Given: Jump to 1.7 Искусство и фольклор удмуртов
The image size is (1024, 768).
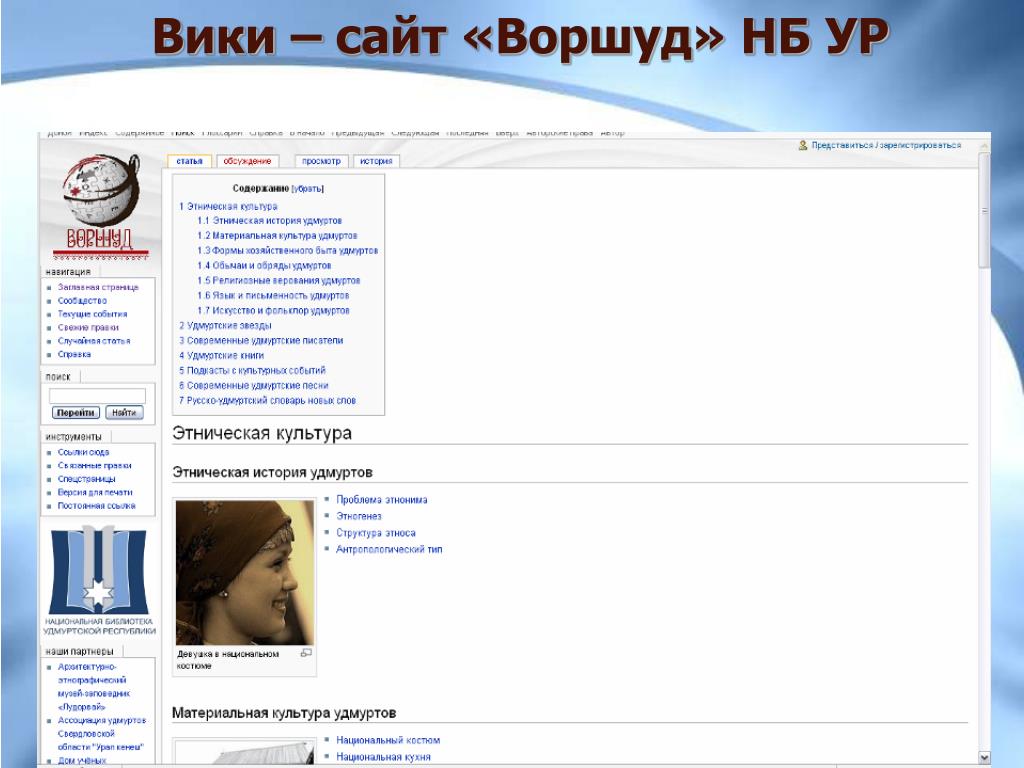Looking at the screenshot, I should tap(274, 311).
